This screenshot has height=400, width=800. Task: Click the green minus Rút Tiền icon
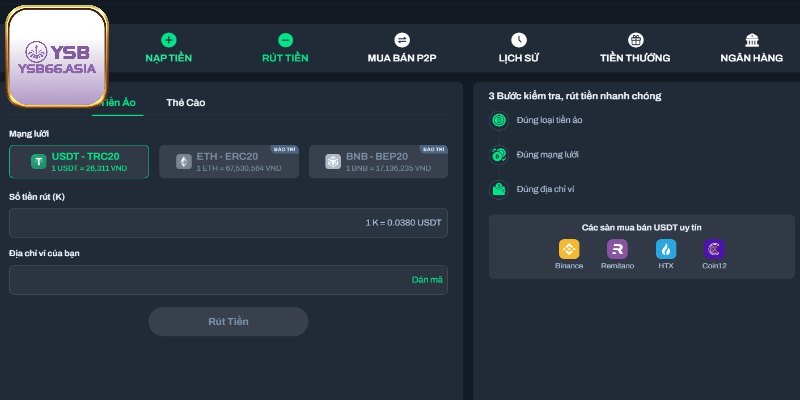click(285, 40)
